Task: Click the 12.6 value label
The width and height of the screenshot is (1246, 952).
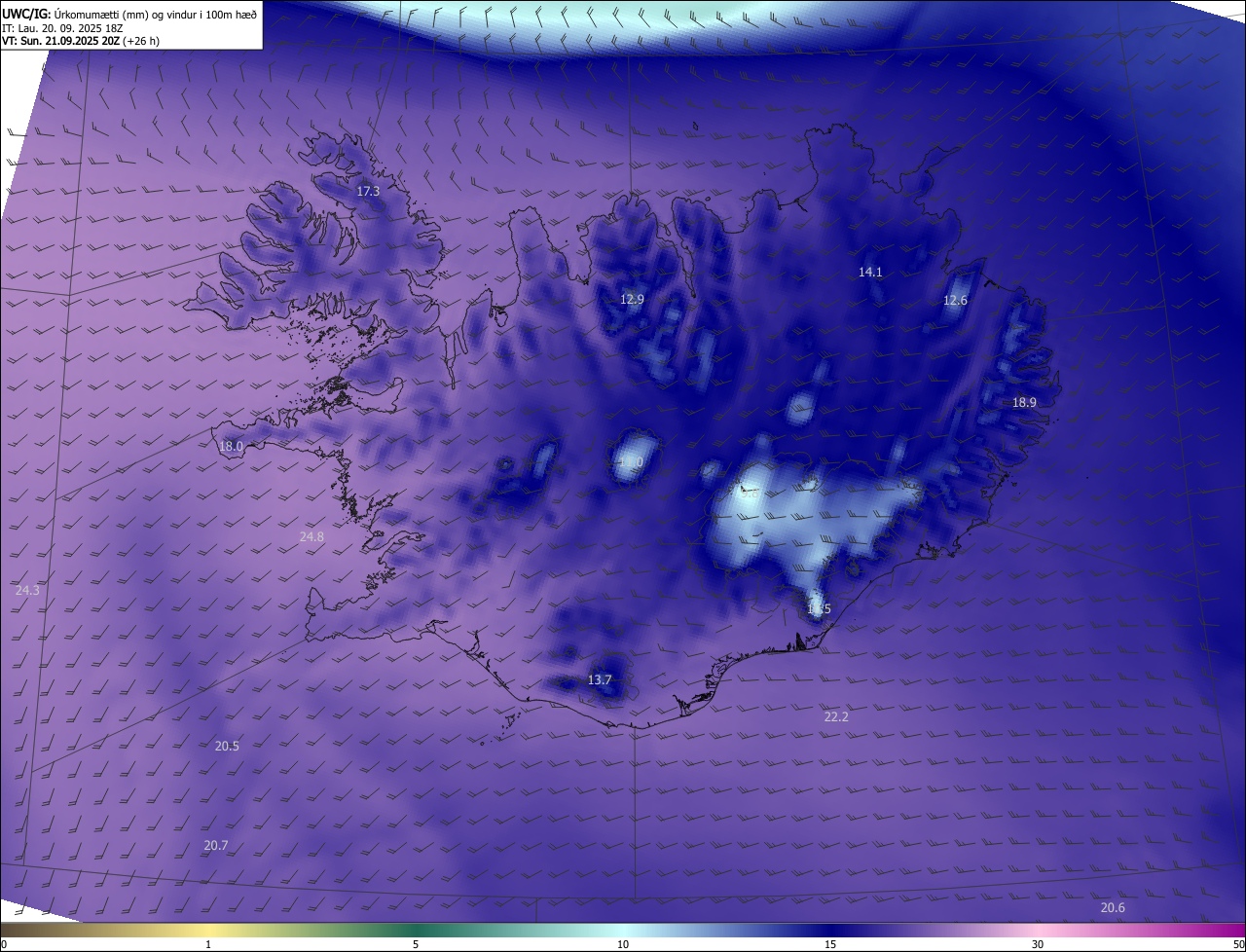Action: pyautogui.click(x=955, y=301)
